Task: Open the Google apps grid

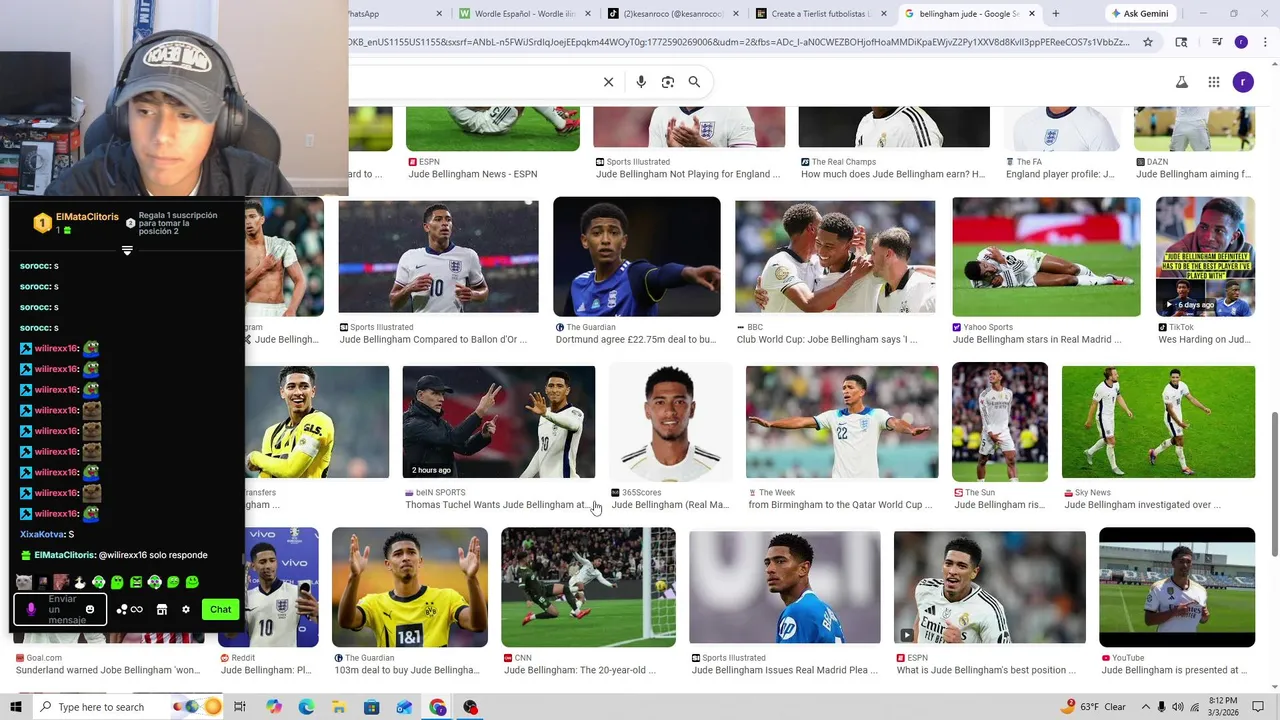Action: pyautogui.click(x=1213, y=82)
